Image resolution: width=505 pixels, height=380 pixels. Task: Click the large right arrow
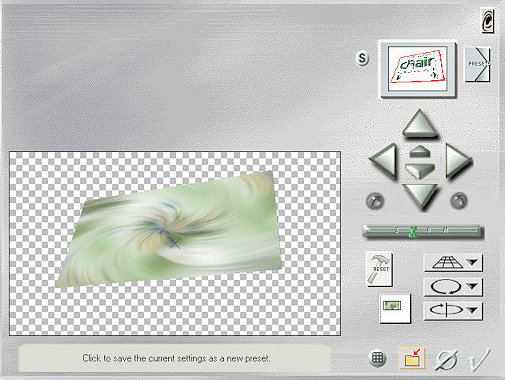[x=458, y=162]
